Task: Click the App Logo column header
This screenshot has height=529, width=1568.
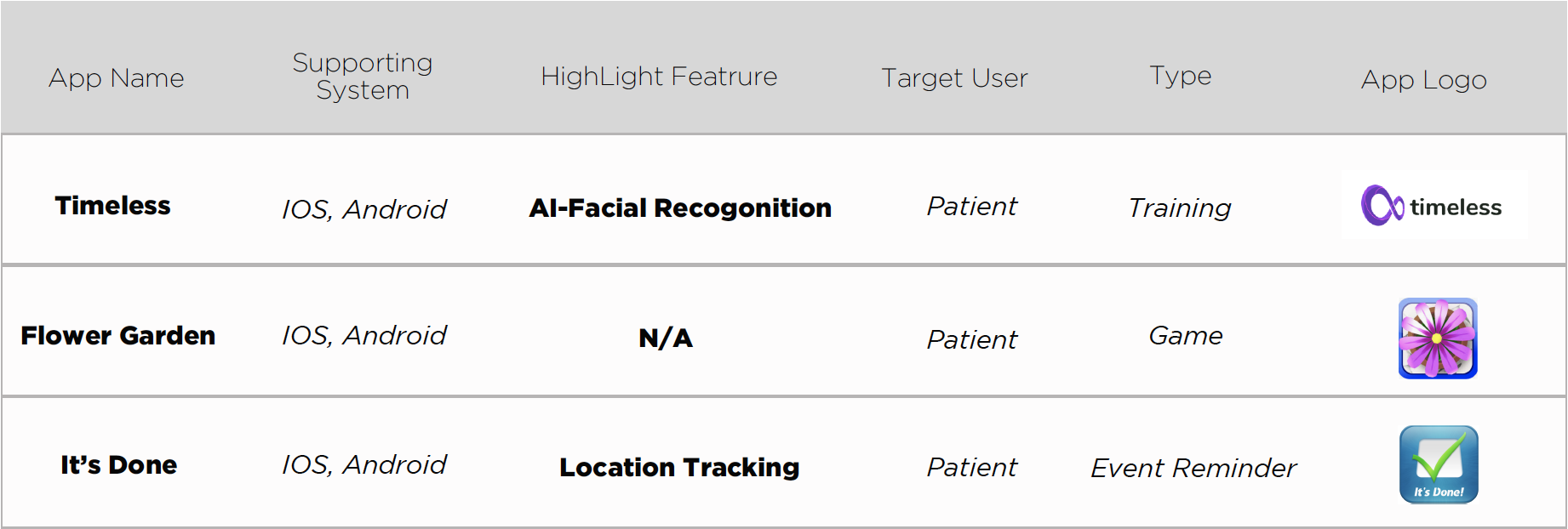Action: coord(1423,80)
